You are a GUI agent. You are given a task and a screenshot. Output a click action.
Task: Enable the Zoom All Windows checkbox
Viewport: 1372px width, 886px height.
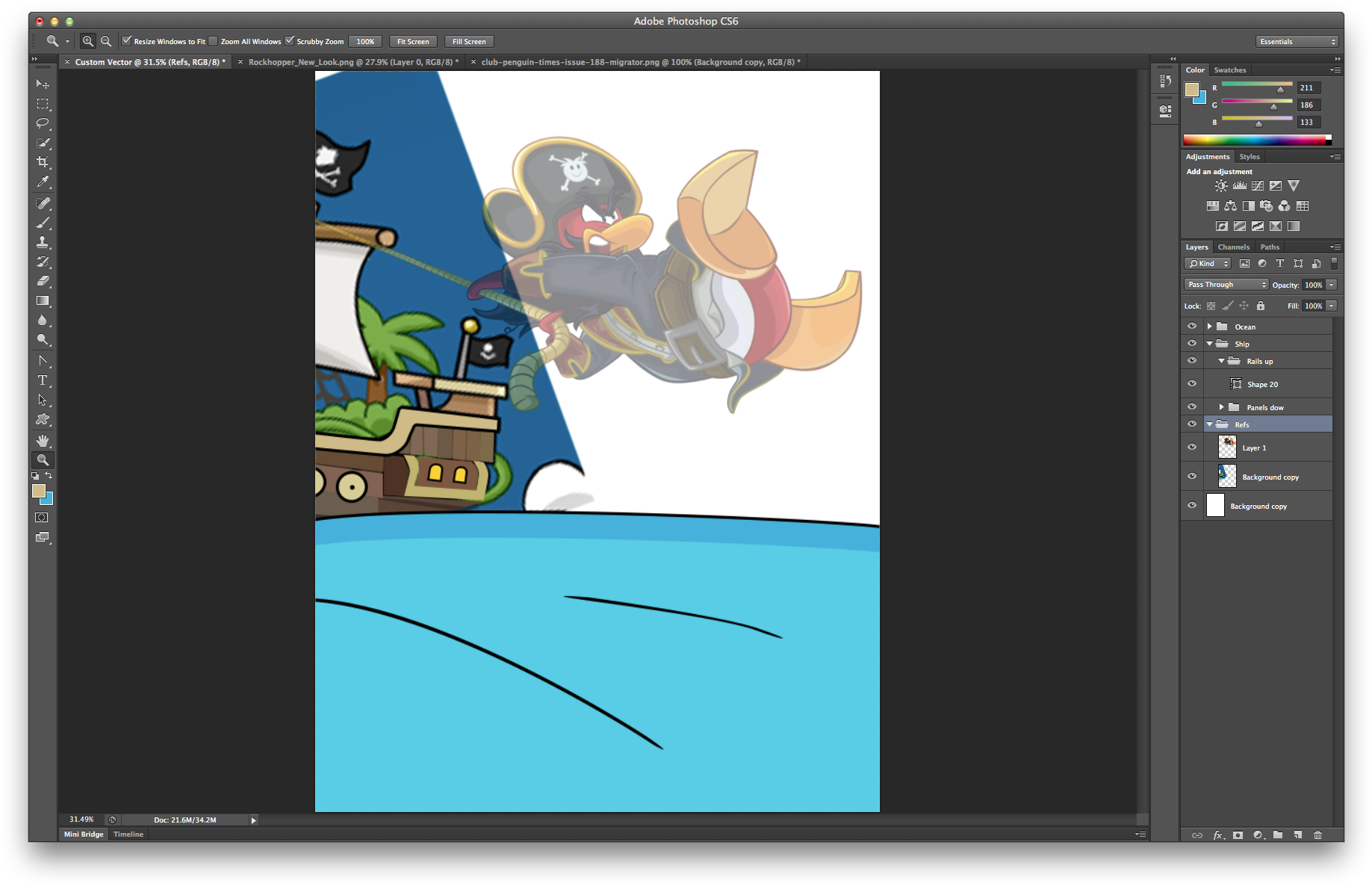coord(213,41)
